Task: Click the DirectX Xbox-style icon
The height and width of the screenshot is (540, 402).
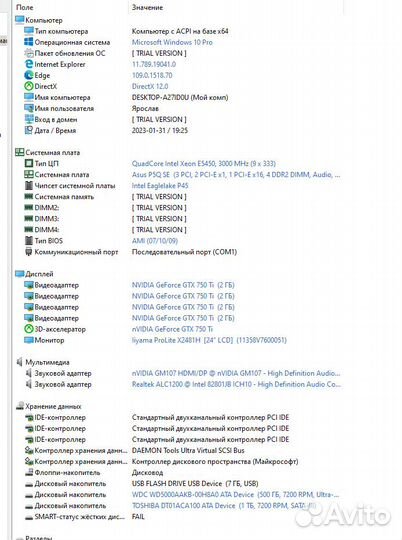Action: (x=29, y=86)
